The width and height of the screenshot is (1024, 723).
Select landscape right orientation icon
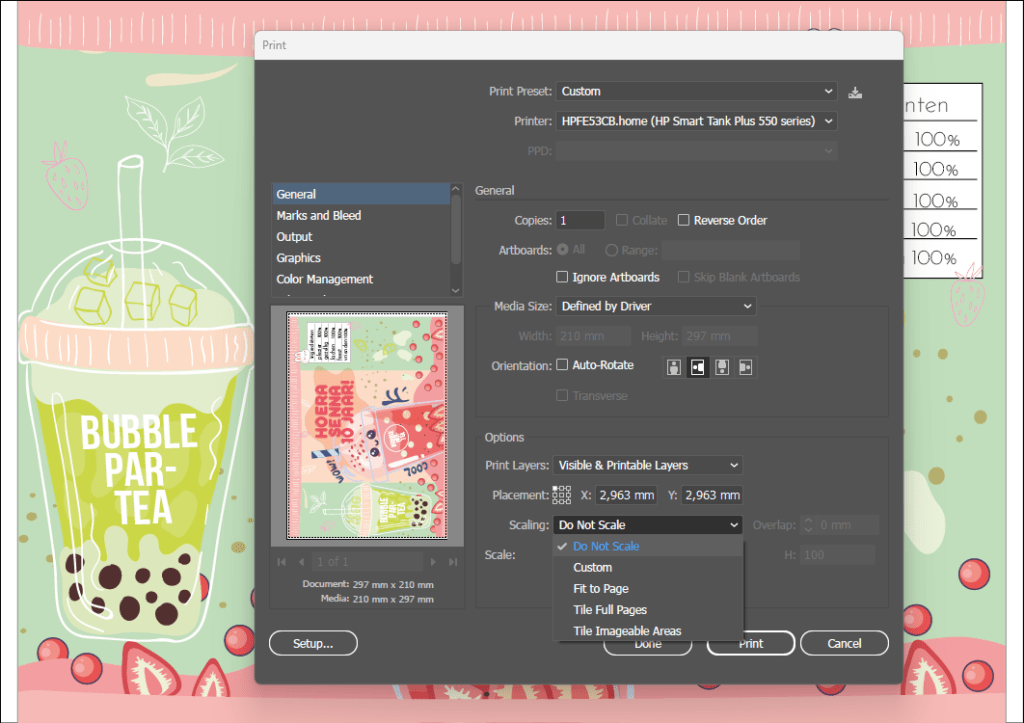[744, 367]
